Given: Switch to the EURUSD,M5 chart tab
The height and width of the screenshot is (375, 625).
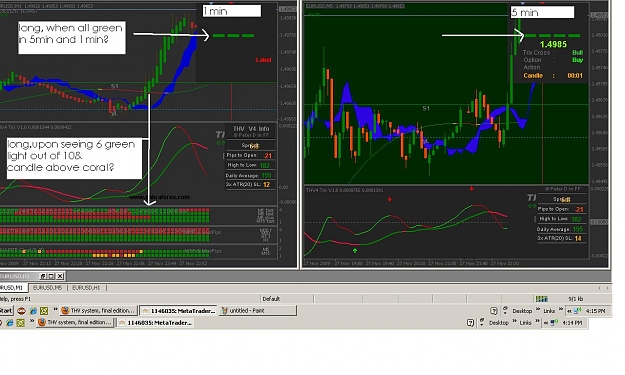Looking at the screenshot, I should pos(47,287).
